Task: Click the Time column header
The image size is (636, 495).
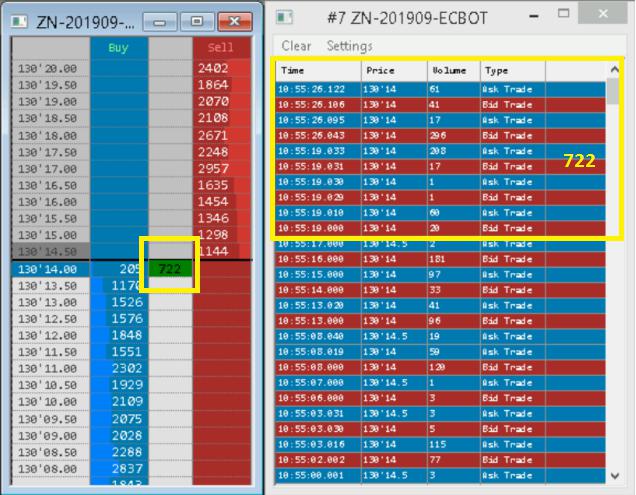Action: (x=318, y=71)
